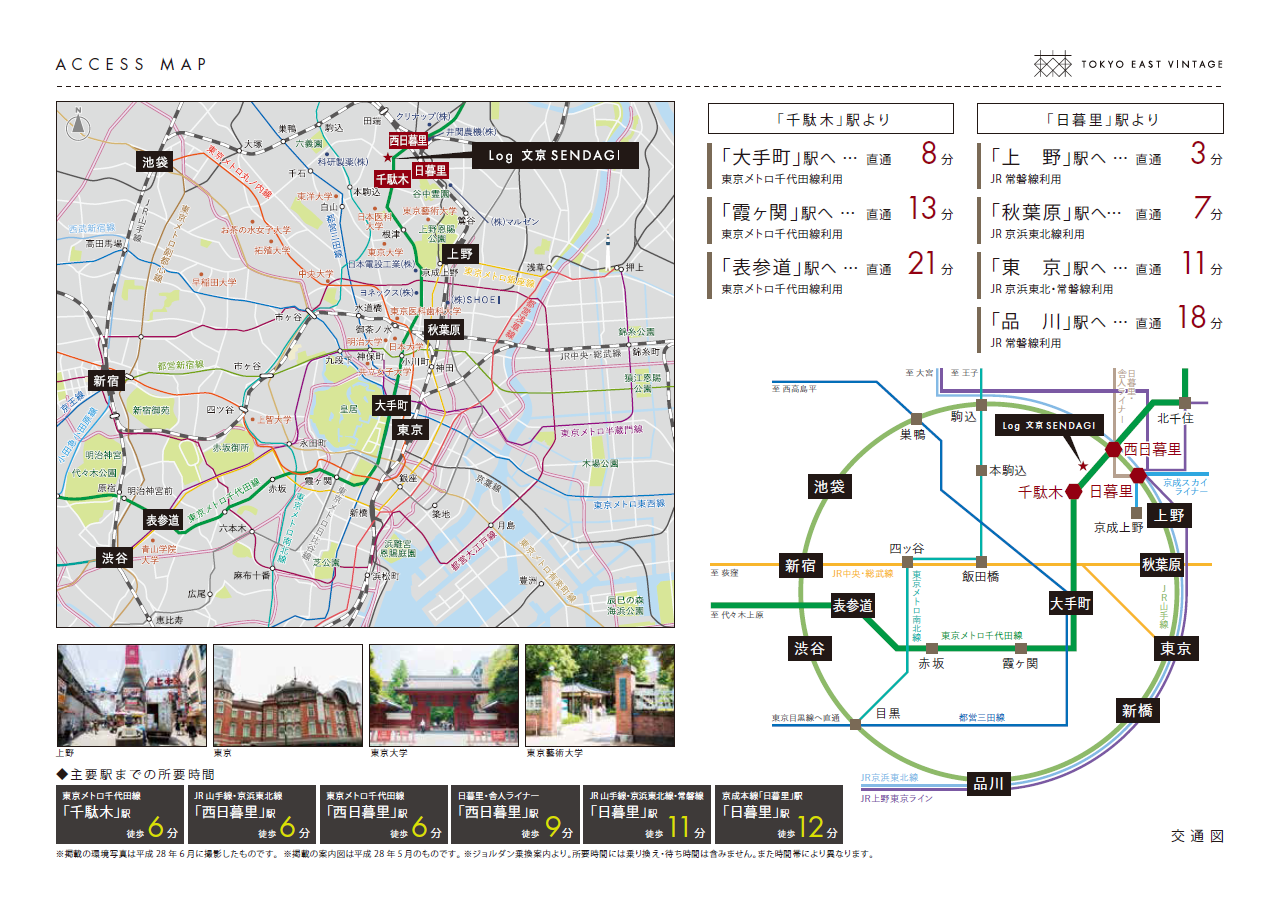Click the north compass icon on the map
Viewport: 1284px width, 900px height.
pyautogui.click(x=78, y=127)
